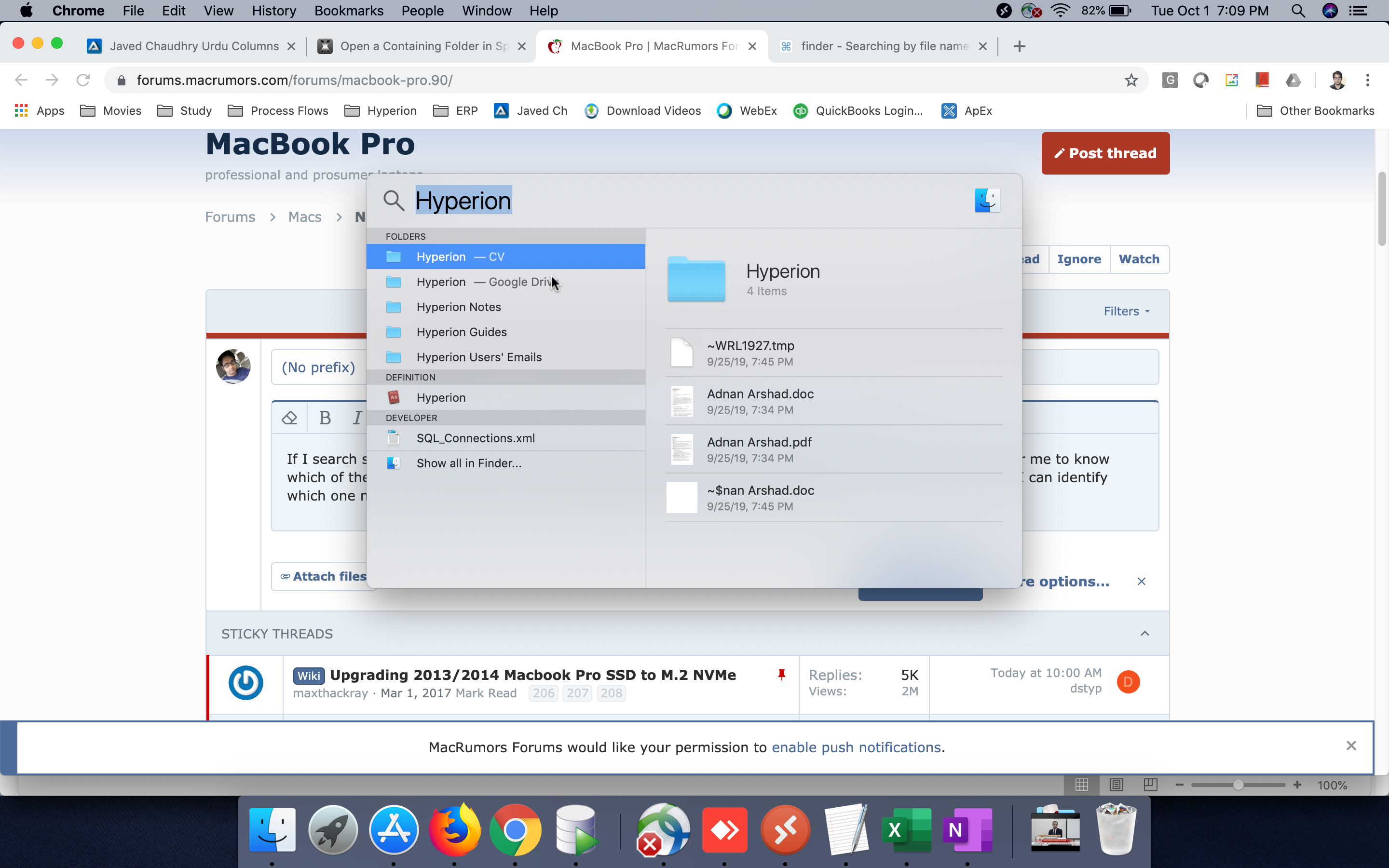Screen dimensions: 1389x868
Task: Open the Filters dropdown
Action: click(x=1126, y=311)
